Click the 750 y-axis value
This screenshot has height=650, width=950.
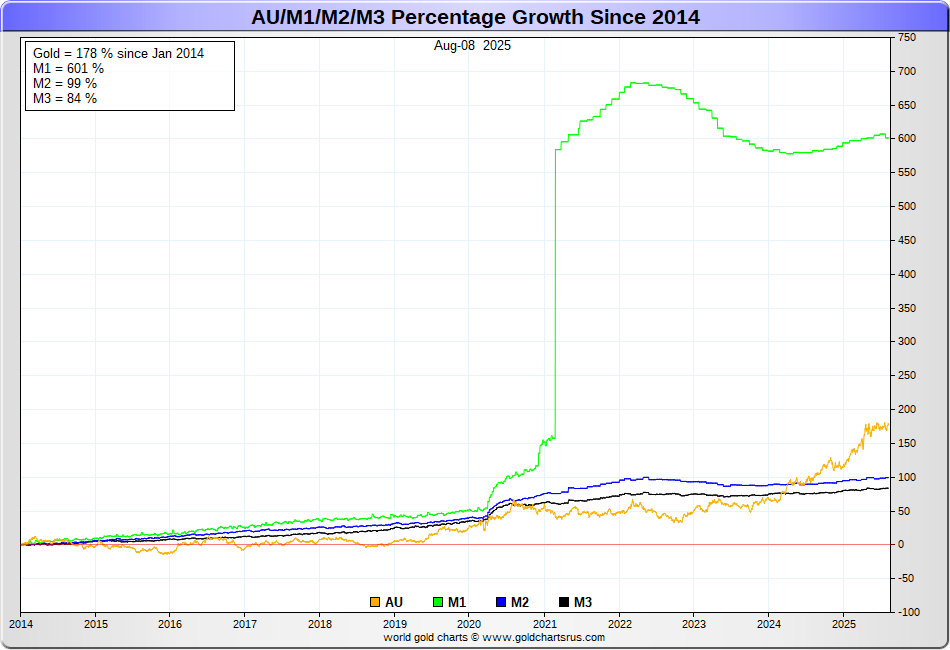coord(907,38)
